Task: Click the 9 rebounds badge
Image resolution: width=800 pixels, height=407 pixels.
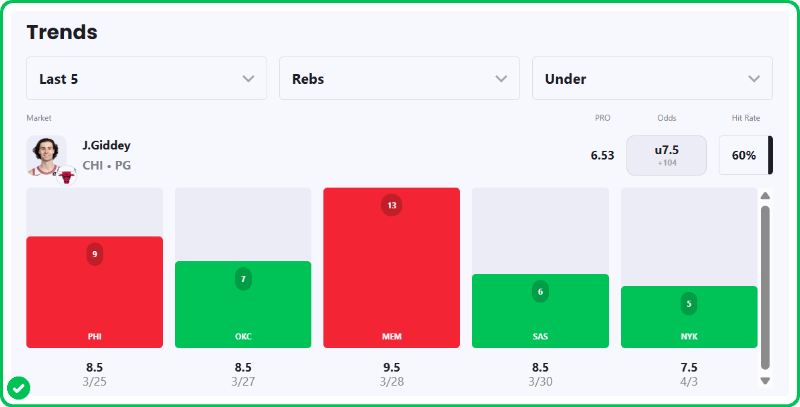Action: pos(94,254)
